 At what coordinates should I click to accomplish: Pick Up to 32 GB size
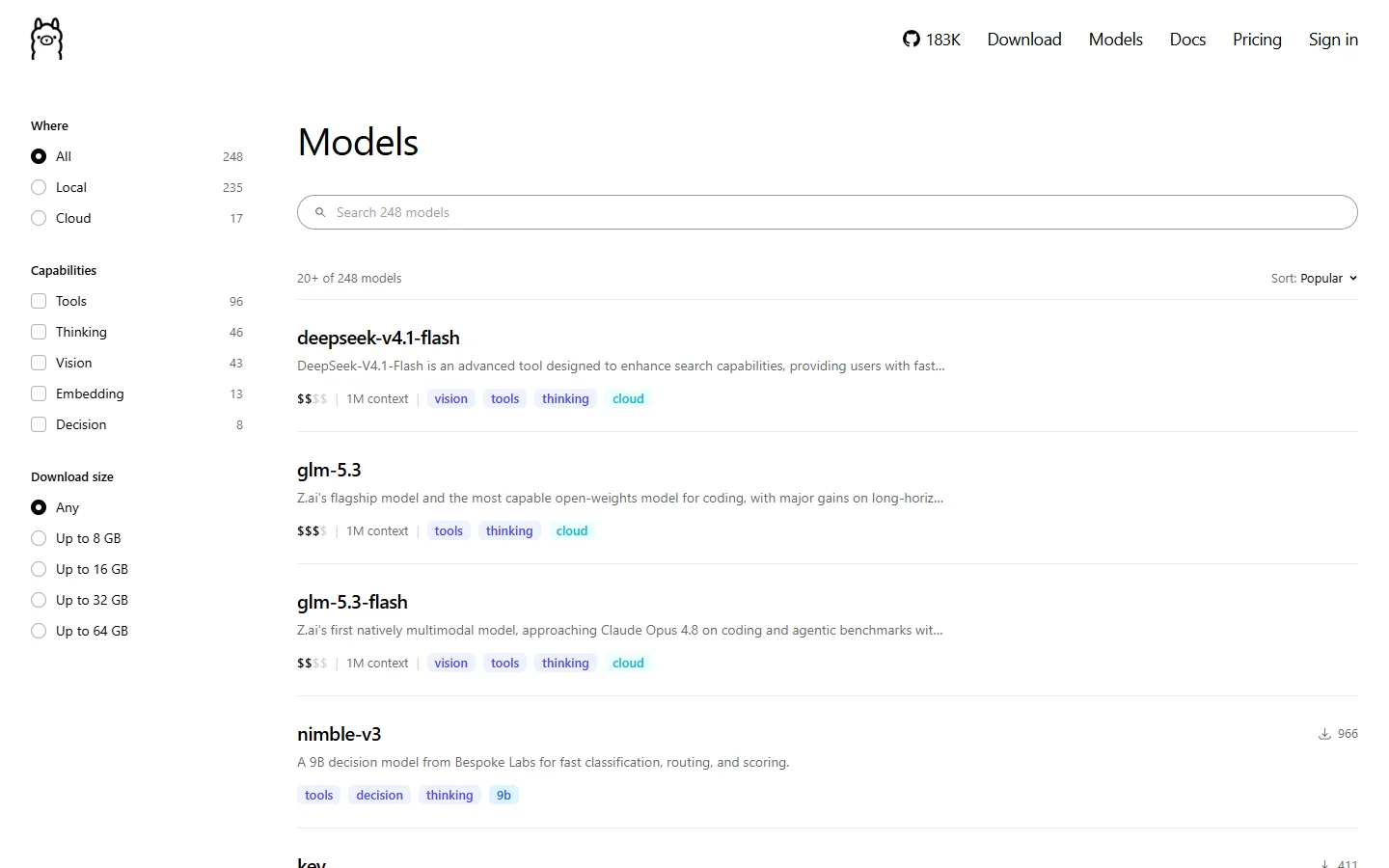pyautogui.click(x=39, y=600)
